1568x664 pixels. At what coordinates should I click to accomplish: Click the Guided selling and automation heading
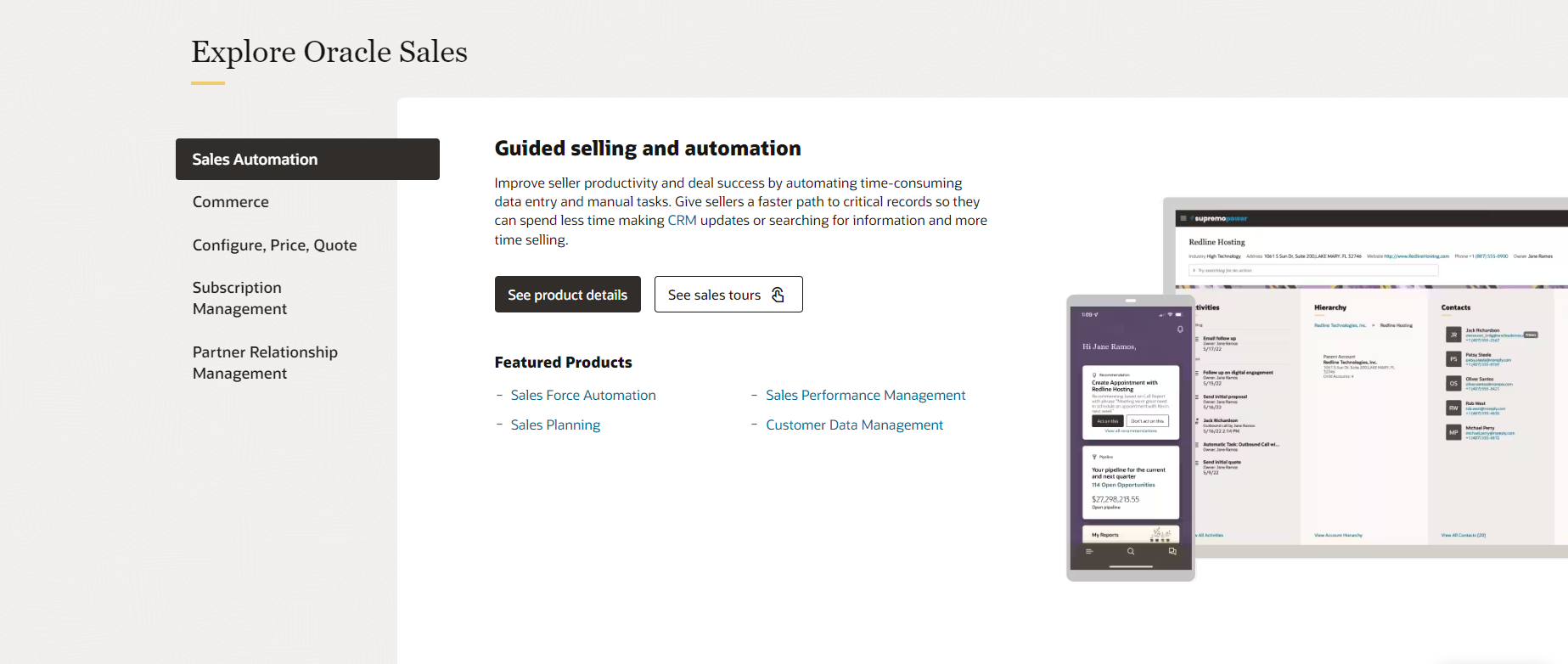tap(648, 149)
